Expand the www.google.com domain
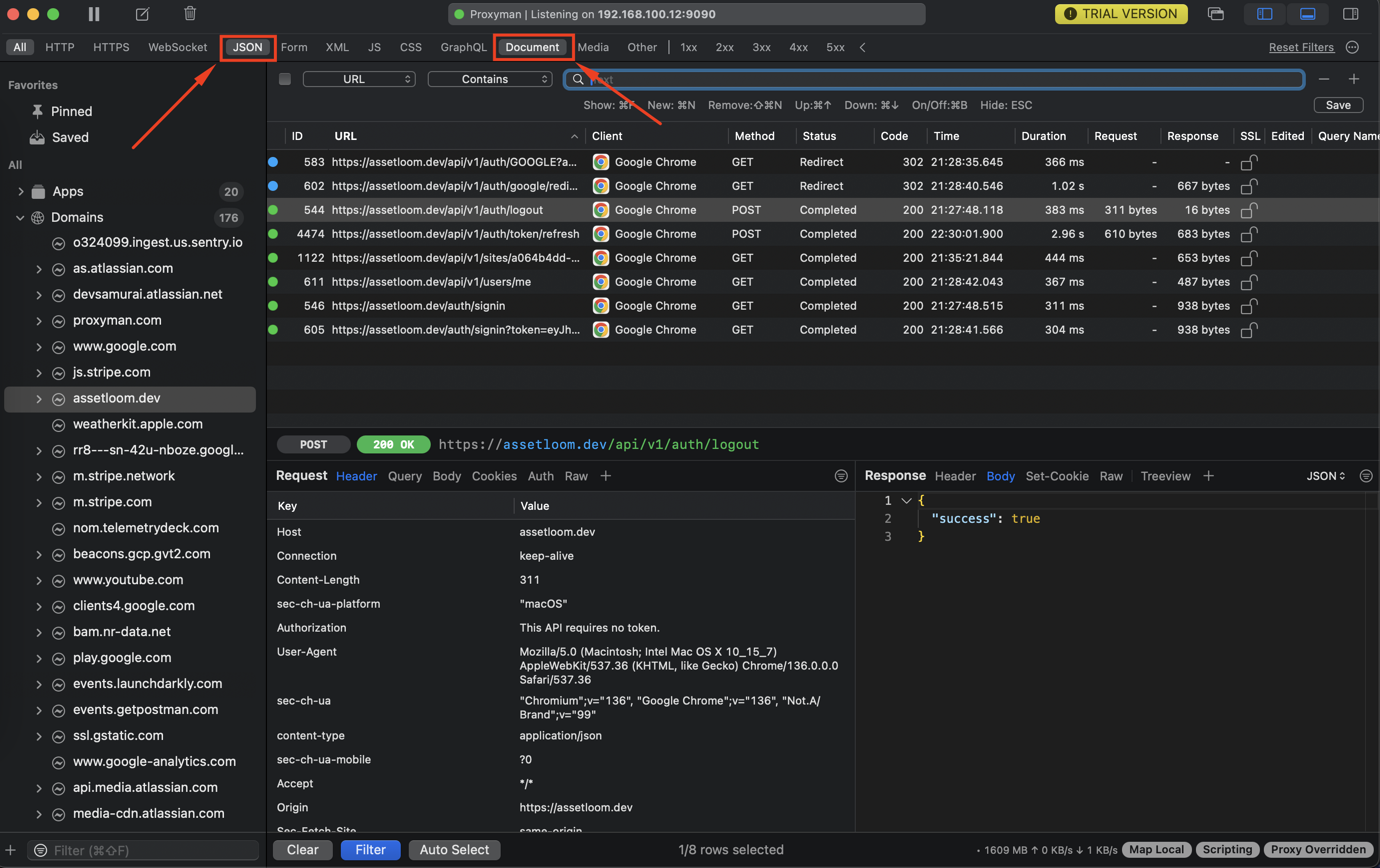Image resolution: width=1380 pixels, height=868 pixels. [x=38, y=347]
